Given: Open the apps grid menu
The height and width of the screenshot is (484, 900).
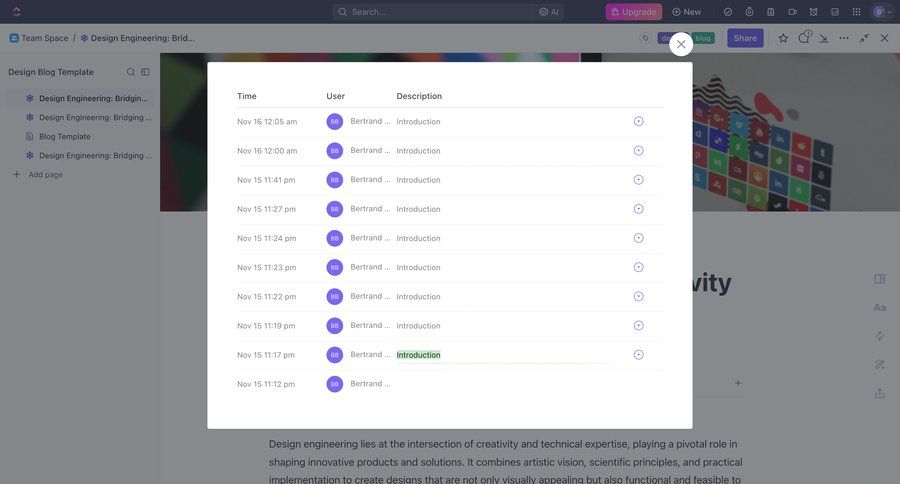Looking at the screenshot, I should coord(856,11).
